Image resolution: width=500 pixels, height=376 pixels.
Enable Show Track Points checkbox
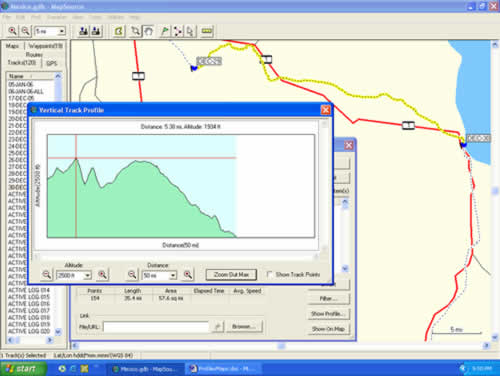[269, 274]
